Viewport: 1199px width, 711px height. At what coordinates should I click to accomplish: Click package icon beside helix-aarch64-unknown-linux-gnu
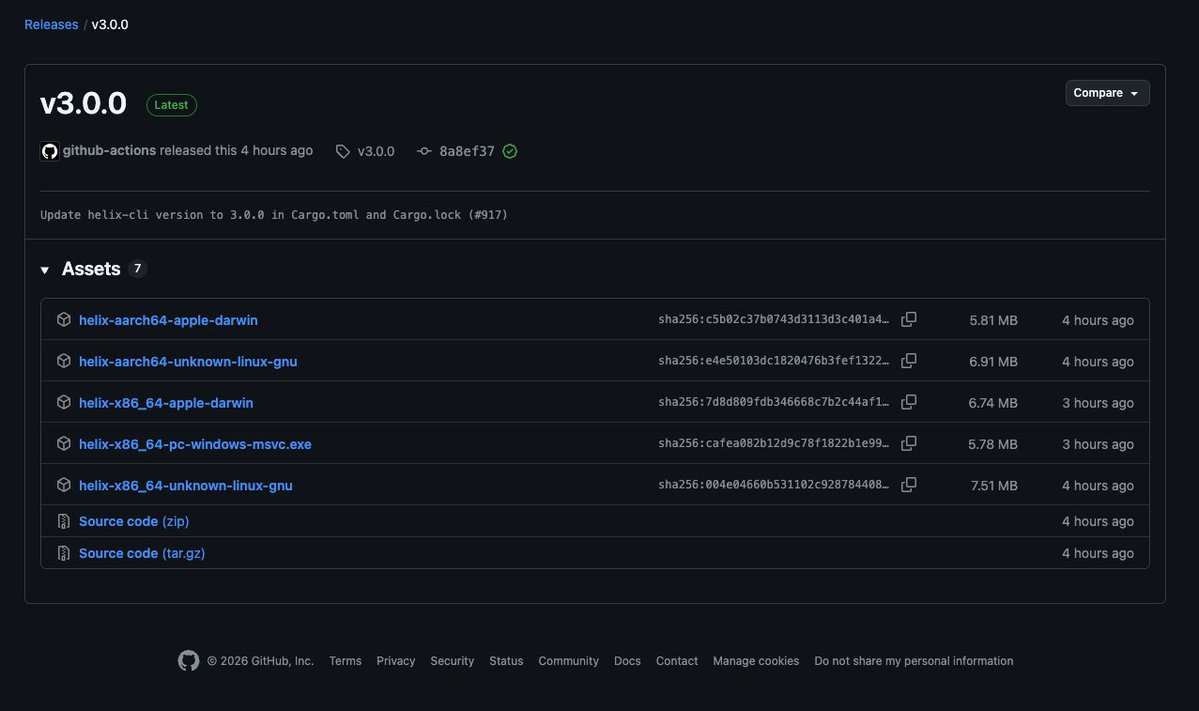tap(63, 361)
